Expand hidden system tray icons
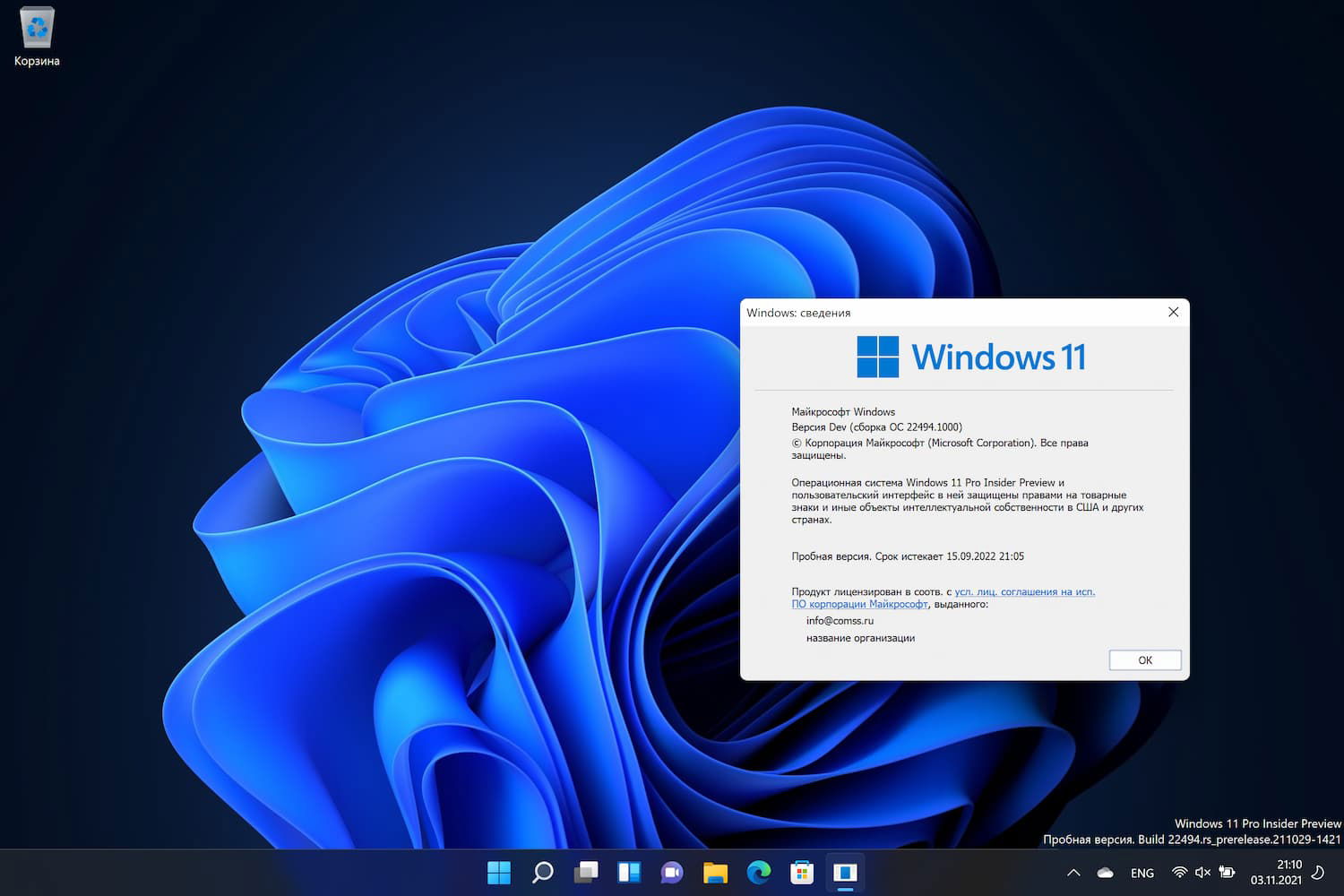The height and width of the screenshot is (896, 1344). click(1073, 872)
